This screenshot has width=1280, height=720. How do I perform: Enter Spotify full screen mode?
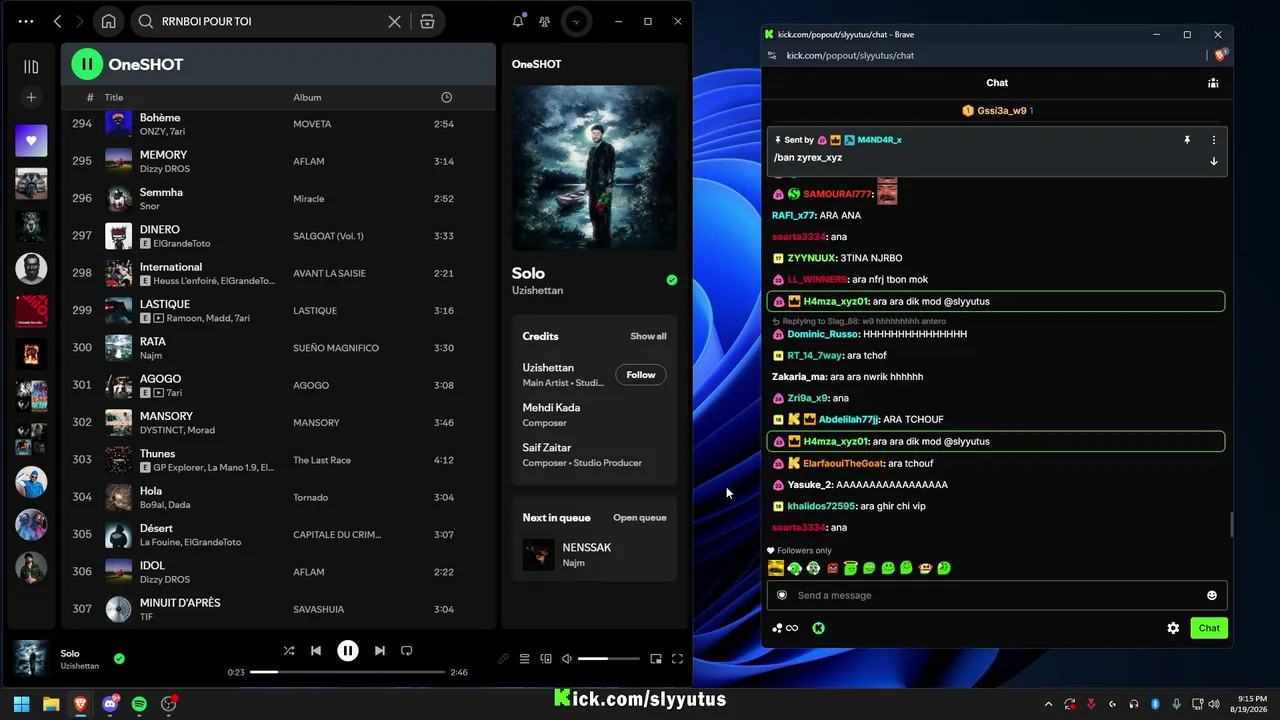tap(677, 659)
